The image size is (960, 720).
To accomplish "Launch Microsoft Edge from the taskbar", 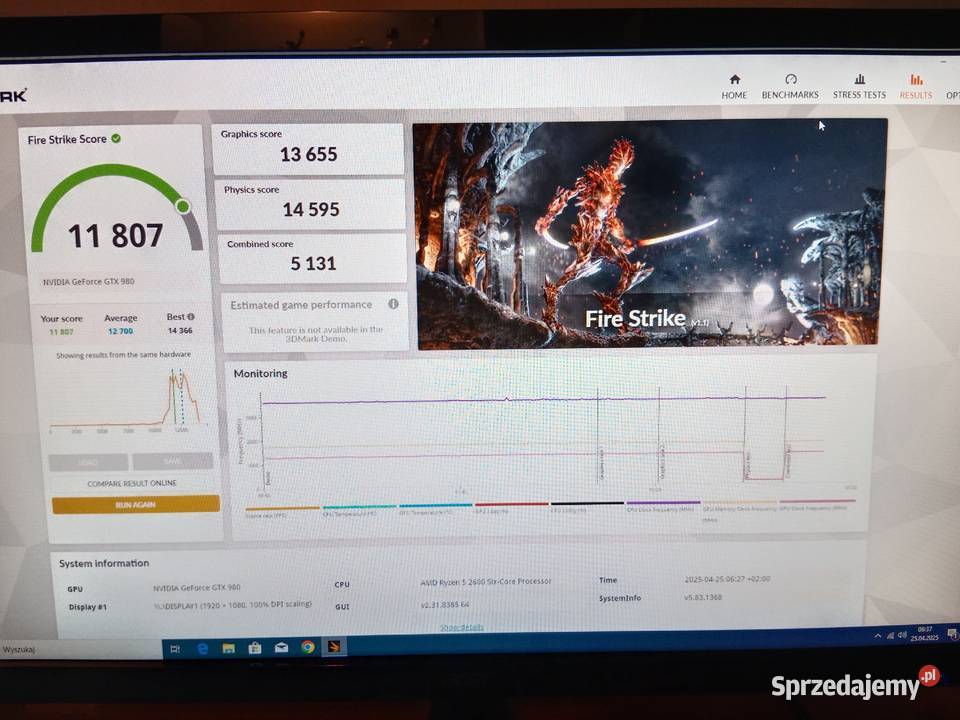I will tap(202, 648).
